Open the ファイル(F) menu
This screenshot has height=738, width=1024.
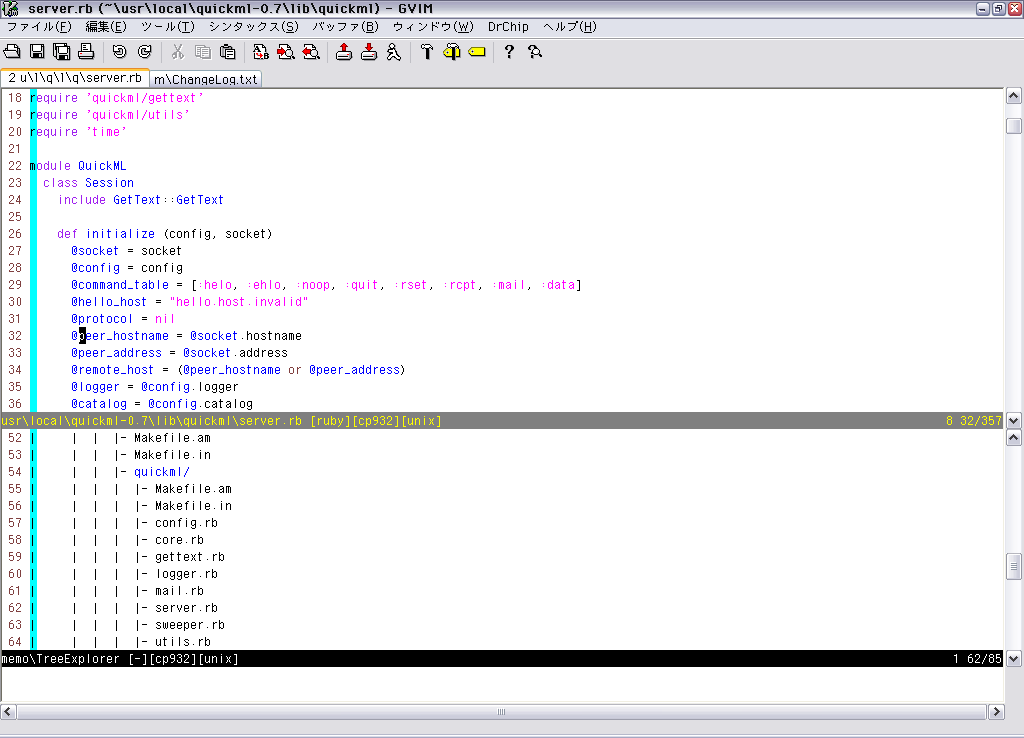[39, 27]
